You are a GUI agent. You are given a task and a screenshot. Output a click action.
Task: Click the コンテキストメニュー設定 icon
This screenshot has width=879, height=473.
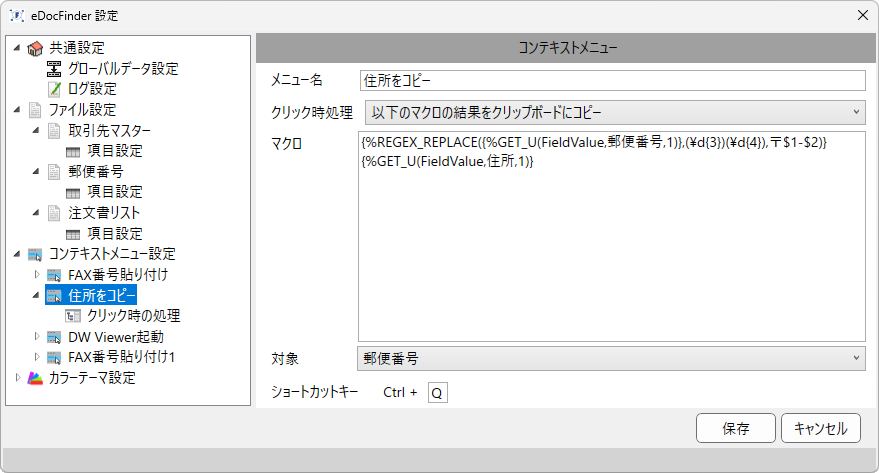35,254
